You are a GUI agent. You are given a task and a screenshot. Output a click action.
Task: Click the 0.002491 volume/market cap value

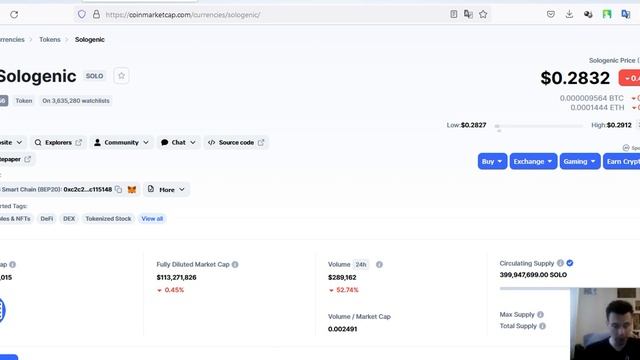342,329
